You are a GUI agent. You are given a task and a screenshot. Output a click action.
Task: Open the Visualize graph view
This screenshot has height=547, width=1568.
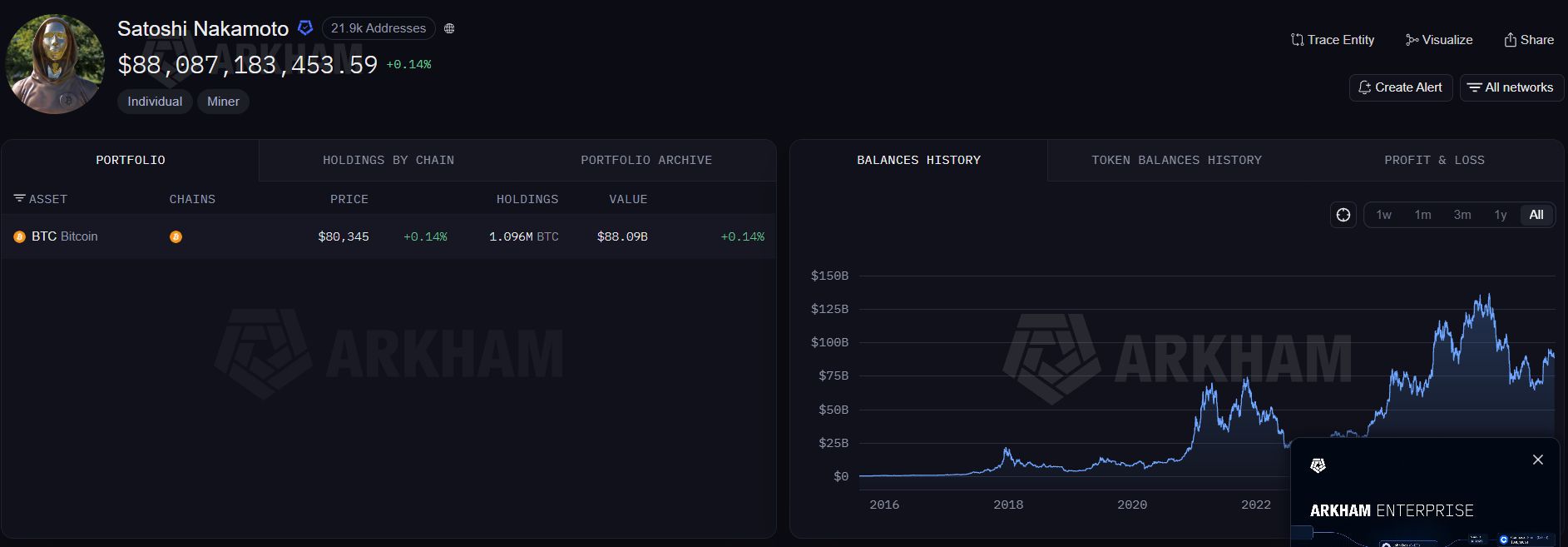pos(1439,40)
